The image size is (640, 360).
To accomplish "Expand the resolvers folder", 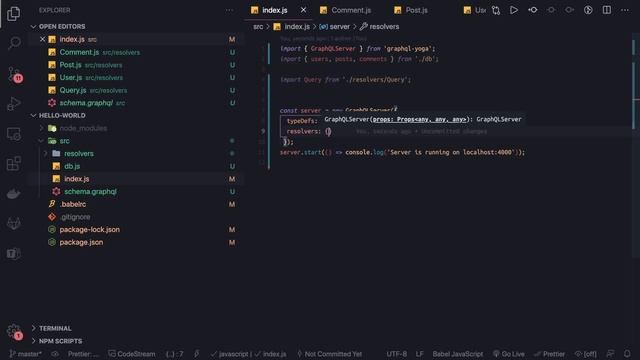I will 79,153.
